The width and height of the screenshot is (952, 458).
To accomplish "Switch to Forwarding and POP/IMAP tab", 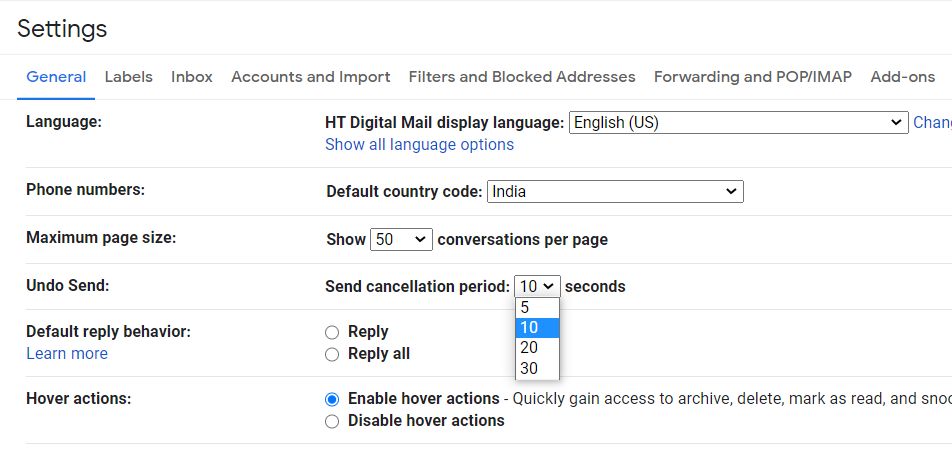I will [753, 77].
